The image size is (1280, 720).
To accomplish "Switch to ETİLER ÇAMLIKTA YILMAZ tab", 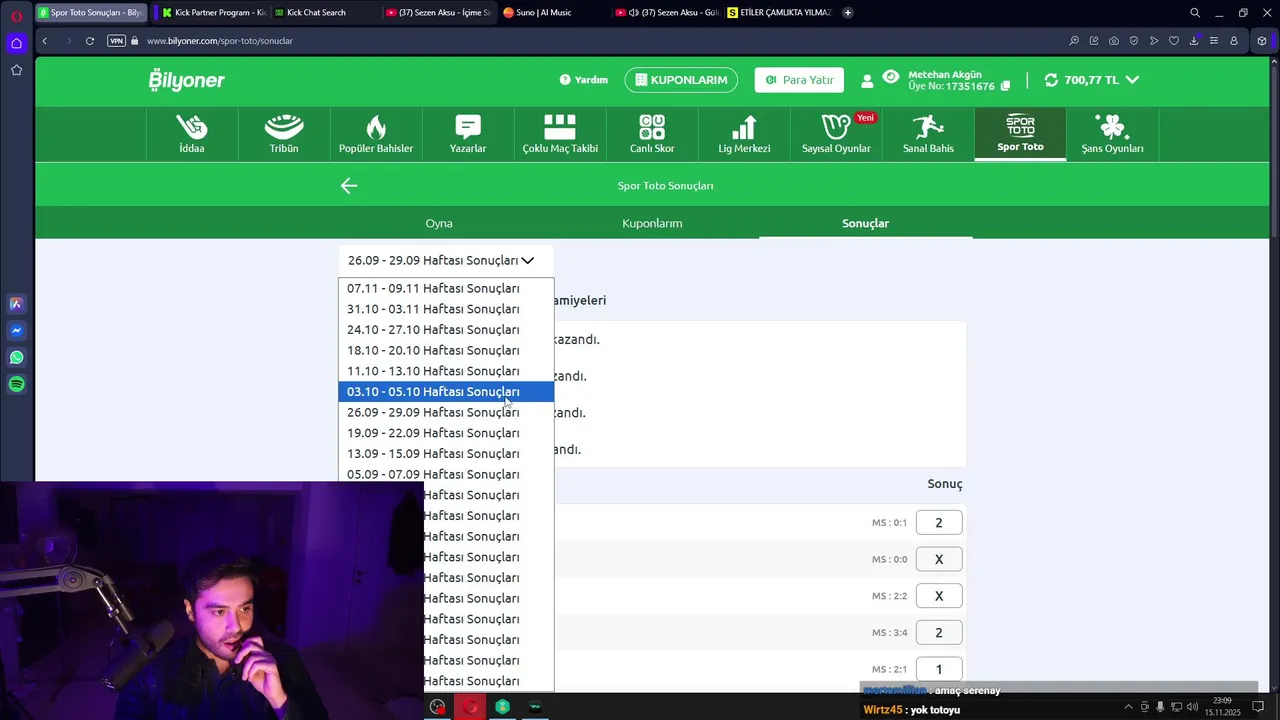I will click(x=780, y=13).
